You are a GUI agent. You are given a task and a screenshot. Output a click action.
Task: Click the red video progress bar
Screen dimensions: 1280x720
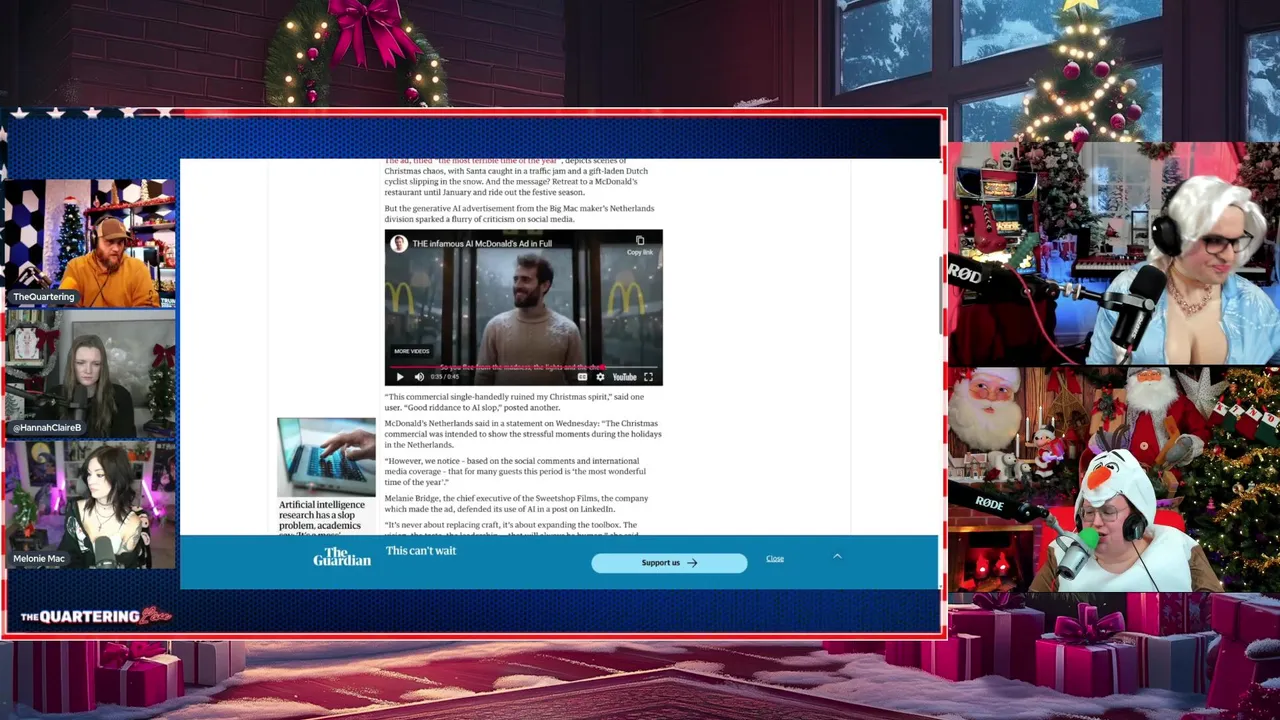[x=523, y=367]
